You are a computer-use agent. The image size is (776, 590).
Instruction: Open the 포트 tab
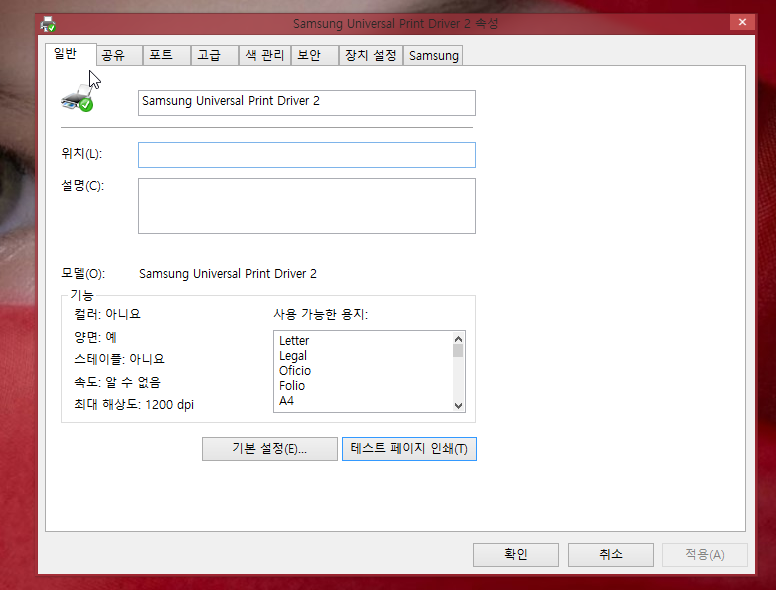[167, 55]
